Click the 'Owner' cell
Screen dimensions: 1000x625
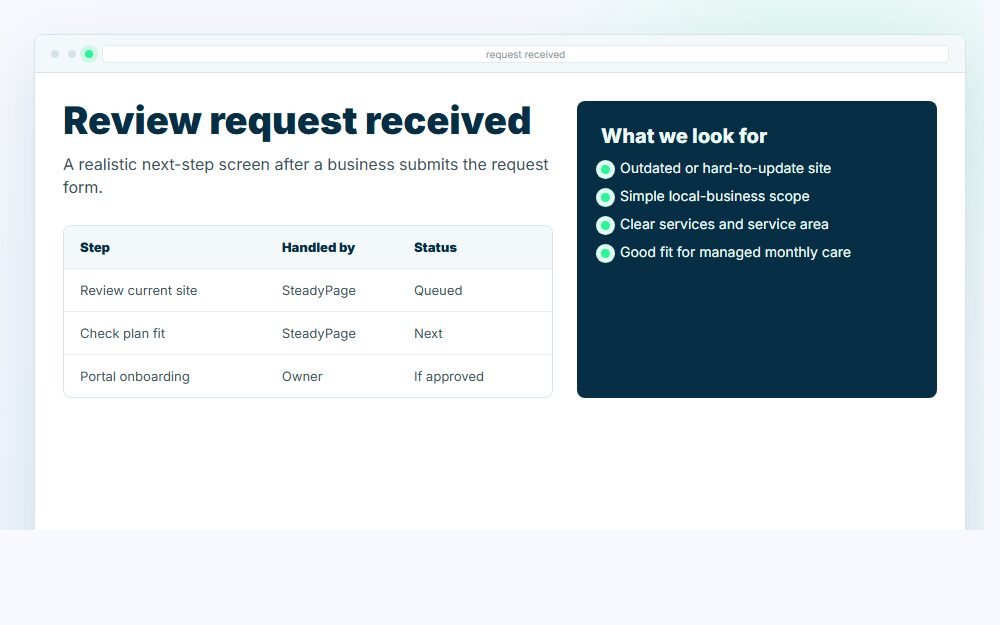302,376
